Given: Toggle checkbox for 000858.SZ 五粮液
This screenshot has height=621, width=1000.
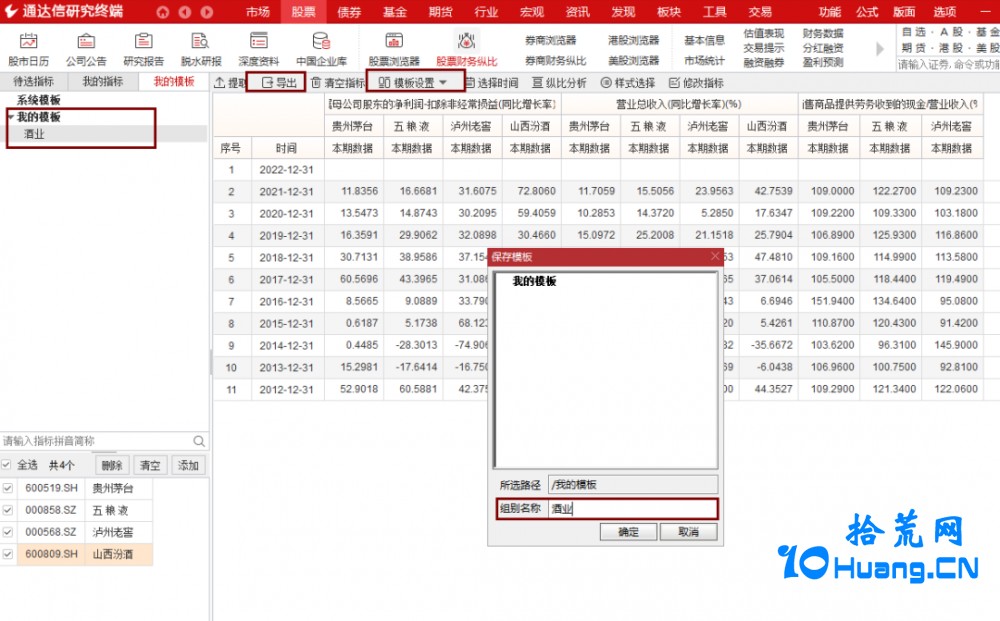Looking at the screenshot, I should 8,510.
